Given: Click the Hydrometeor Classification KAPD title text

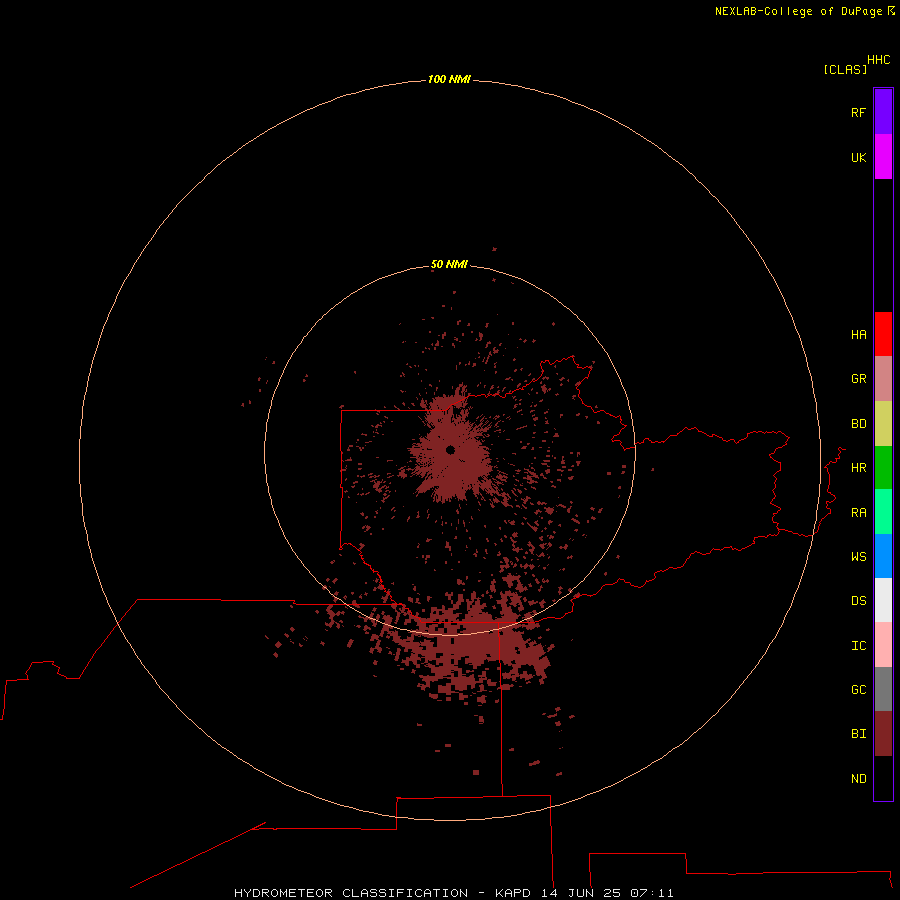Looking at the screenshot, I should (x=453, y=893).
